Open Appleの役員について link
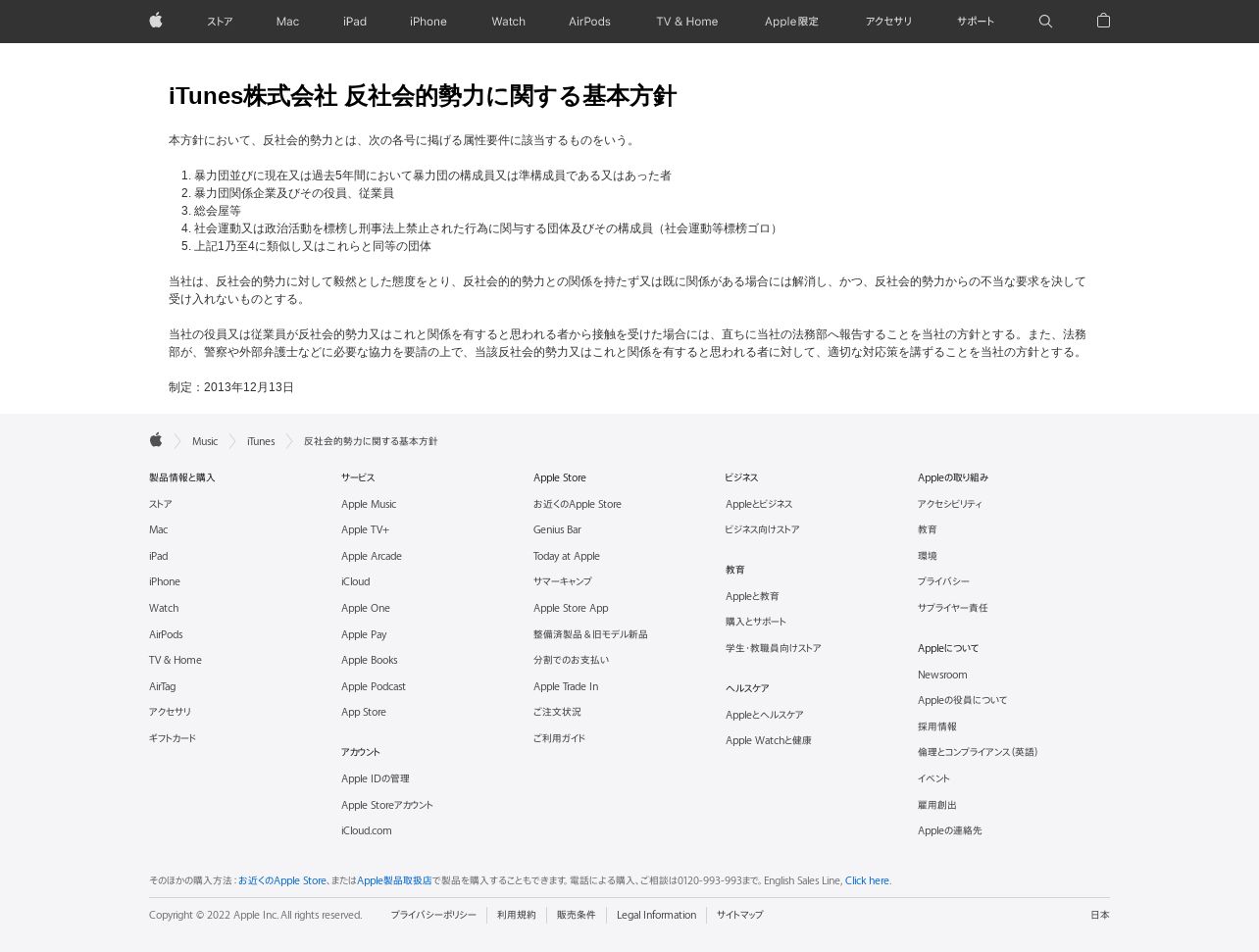The image size is (1259, 952). click(963, 700)
